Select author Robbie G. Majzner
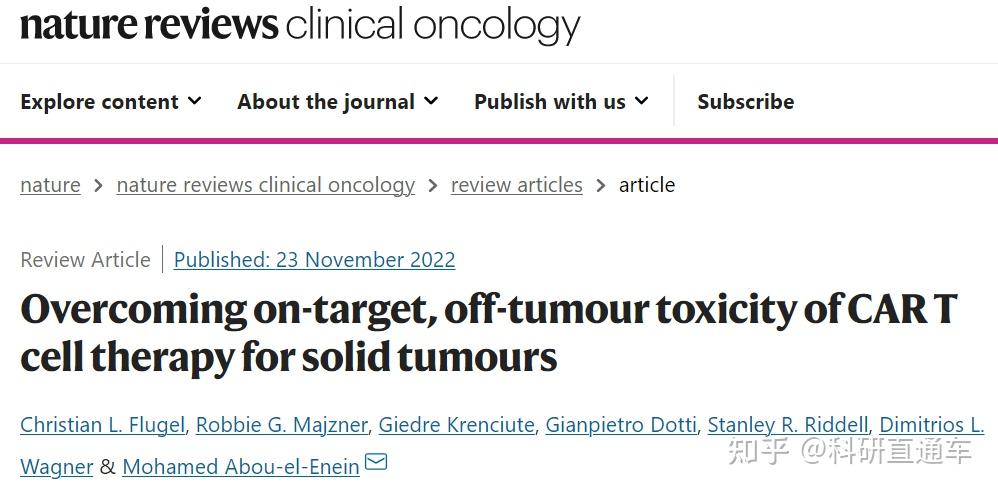 click(281, 425)
